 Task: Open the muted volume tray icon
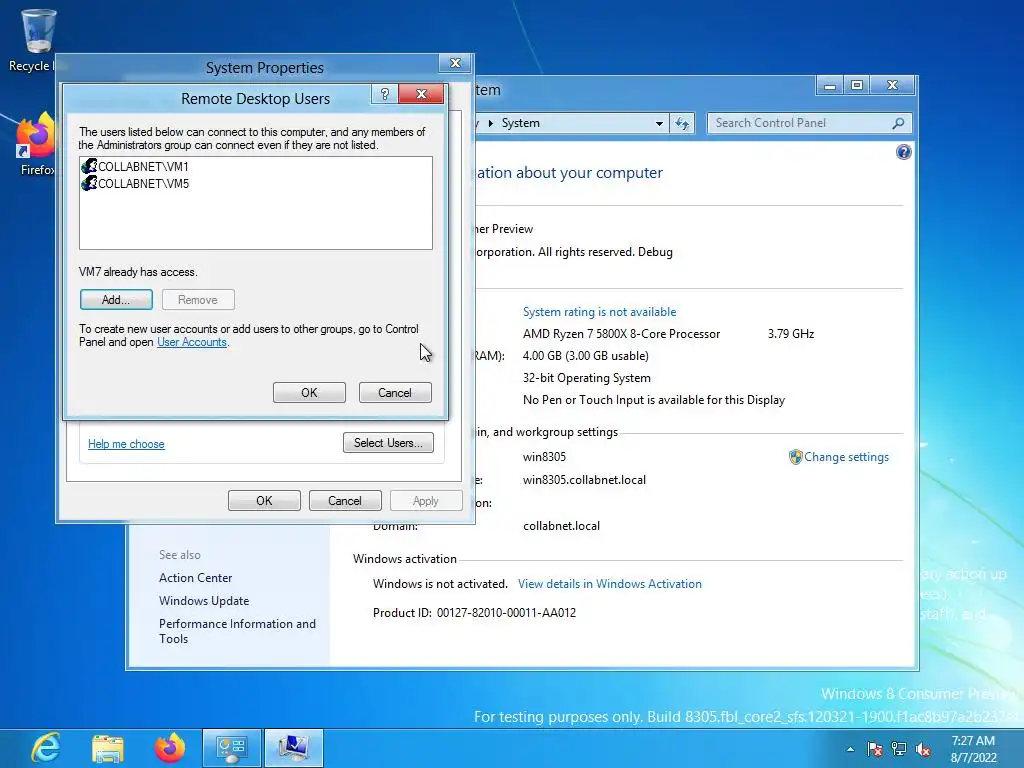pyautogui.click(x=923, y=749)
